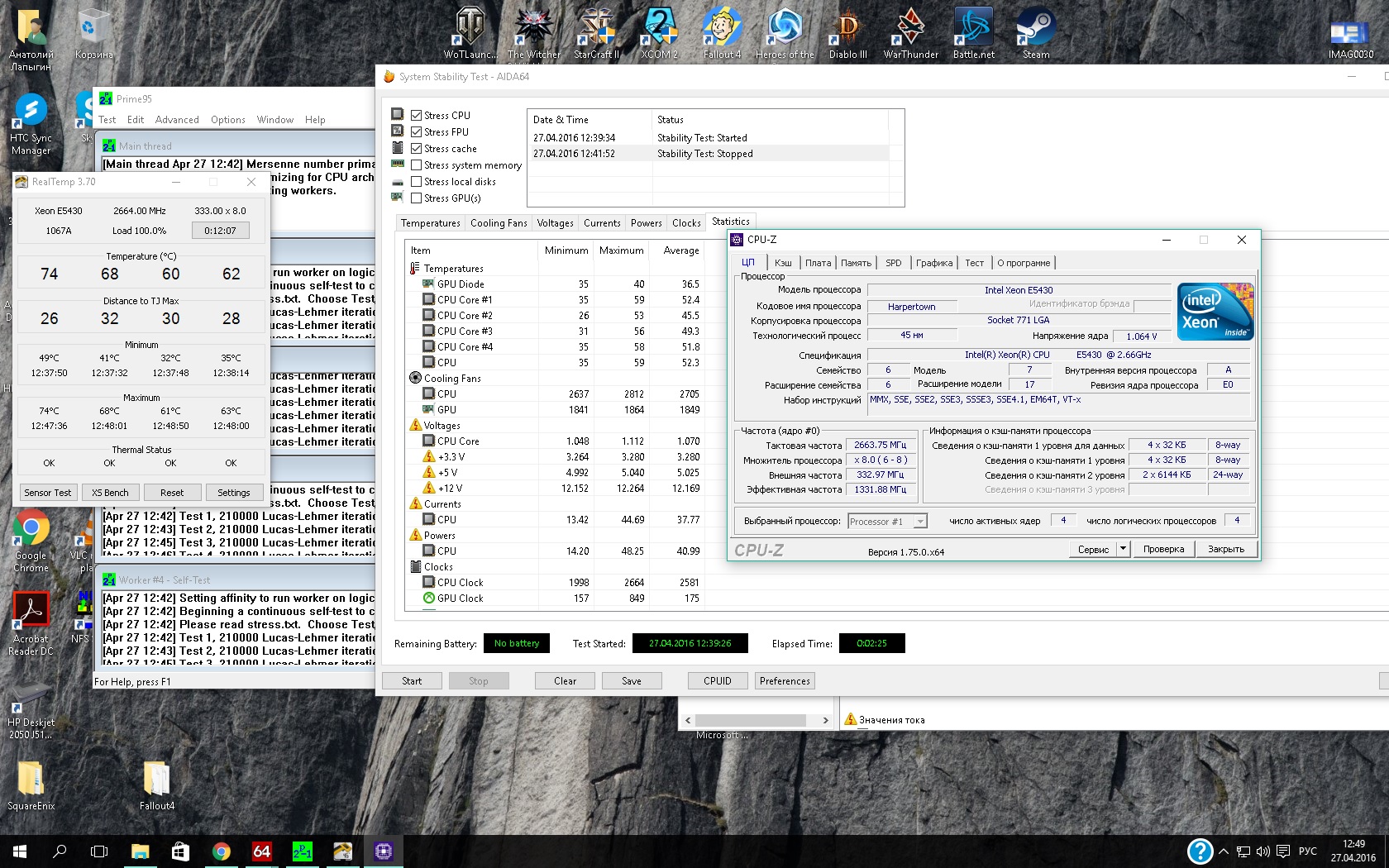
Task: Click the AIDA64 icon in the taskbar
Action: coord(261,851)
